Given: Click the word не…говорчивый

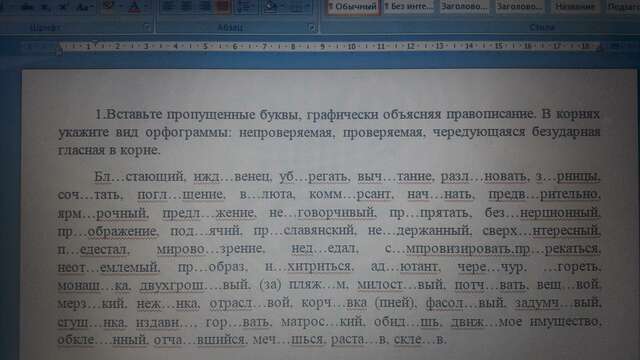Looking at the screenshot, I should [x=323, y=213].
